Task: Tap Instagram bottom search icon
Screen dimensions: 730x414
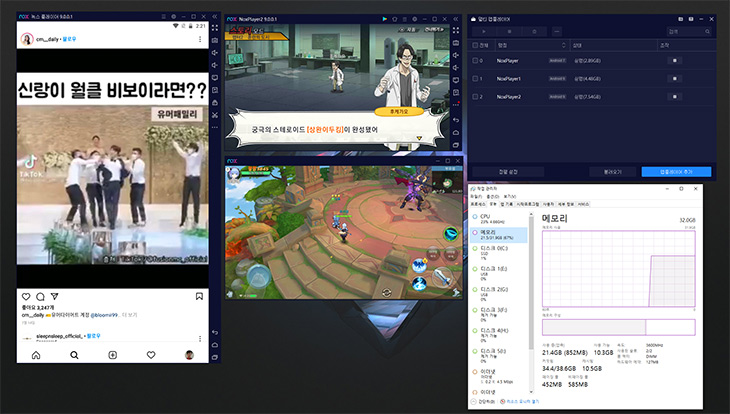Action: 74,355
